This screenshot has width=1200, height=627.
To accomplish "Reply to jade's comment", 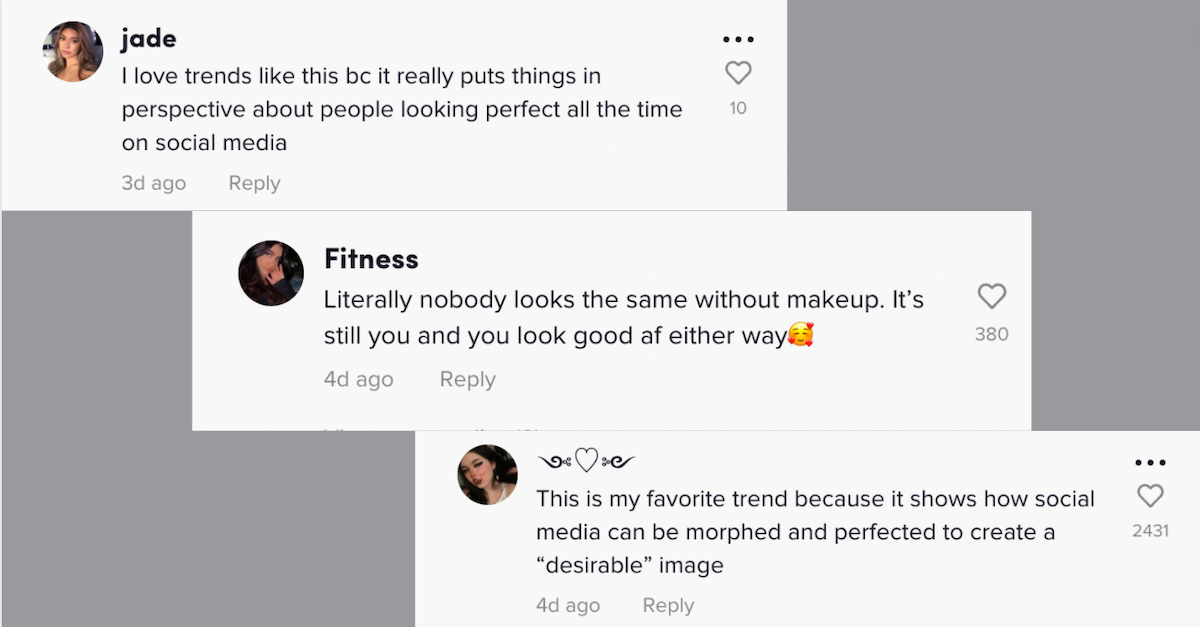I will coord(254,183).
